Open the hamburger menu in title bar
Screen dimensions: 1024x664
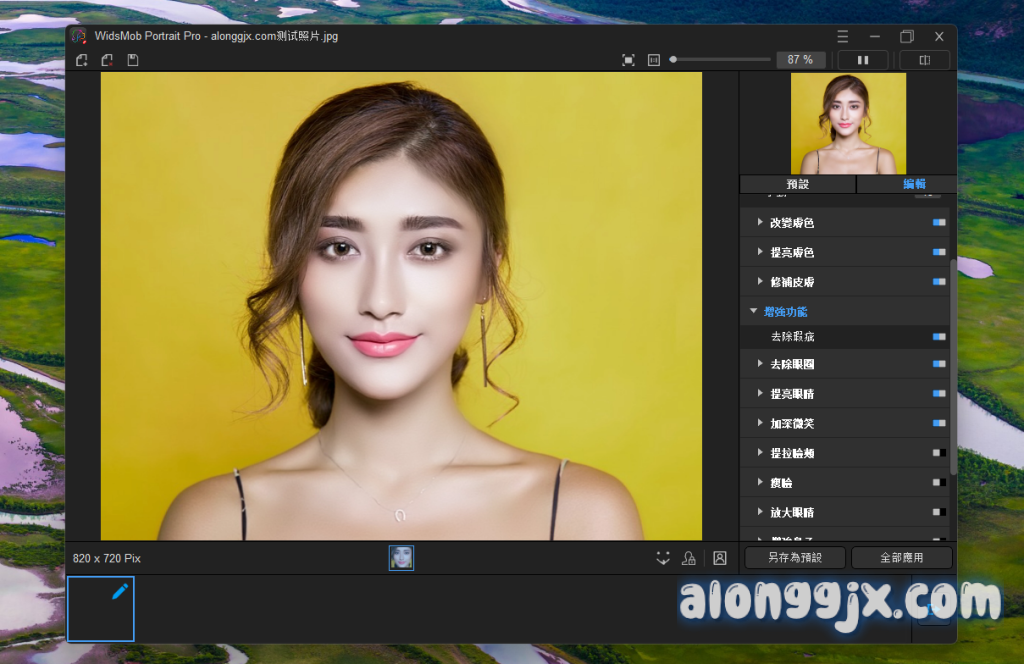click(843, 36)
